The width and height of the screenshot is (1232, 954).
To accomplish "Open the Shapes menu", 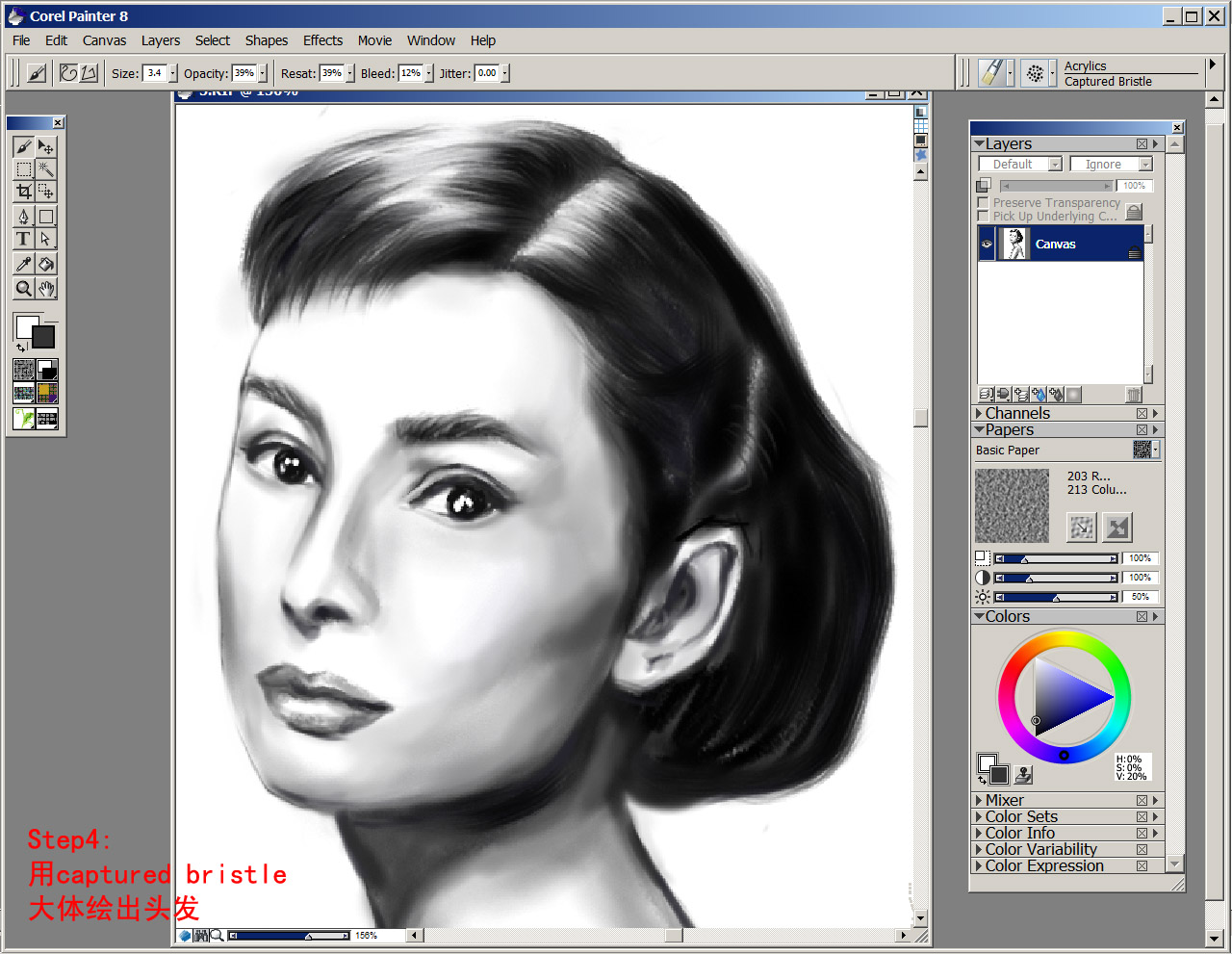I will click(x=267, y=40).
